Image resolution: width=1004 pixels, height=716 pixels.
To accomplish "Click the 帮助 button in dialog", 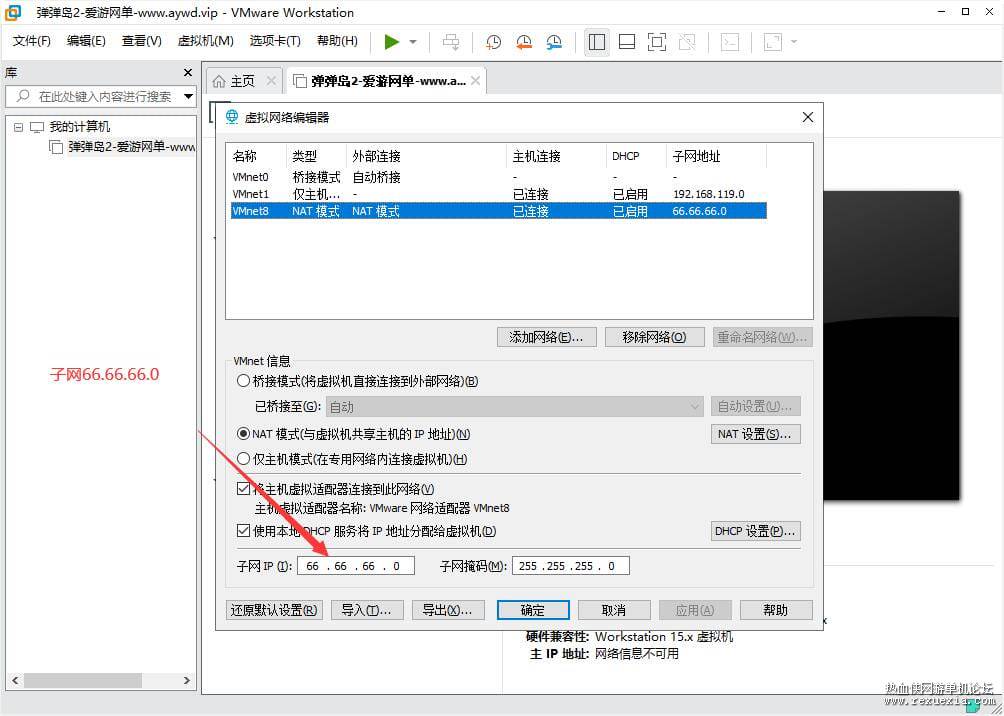I will pyautogui.click(x=776, y=610).
